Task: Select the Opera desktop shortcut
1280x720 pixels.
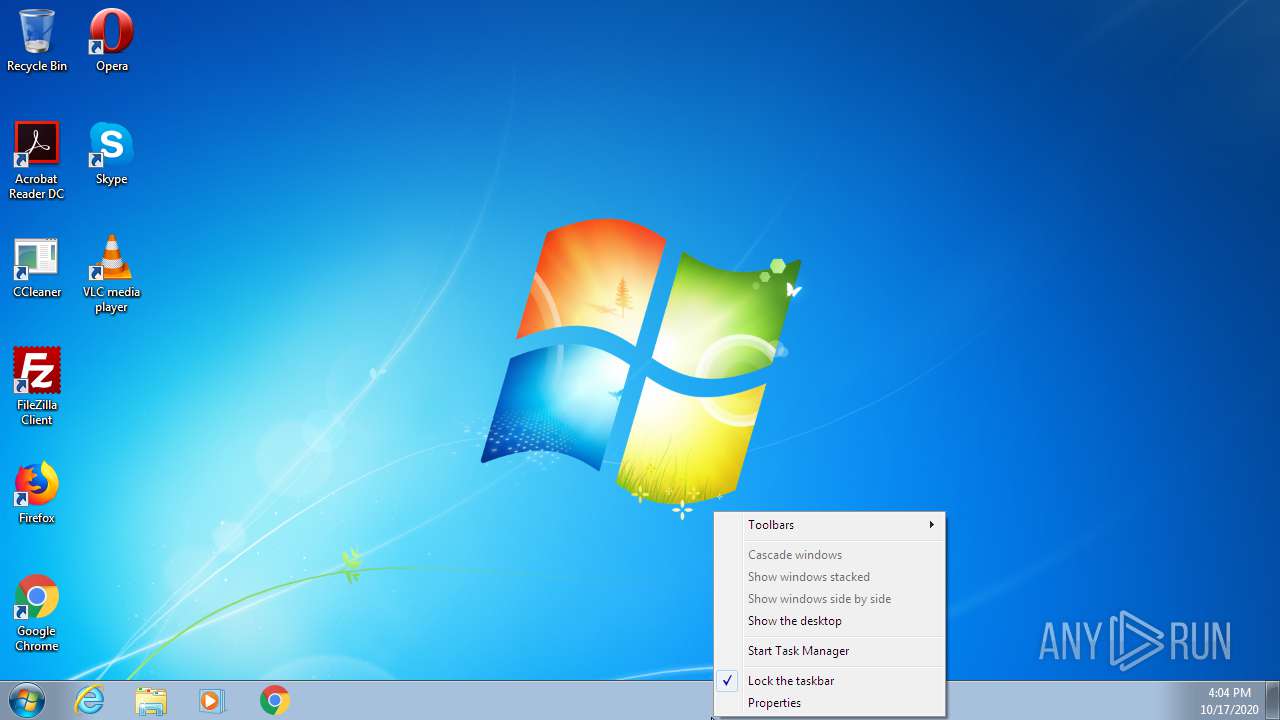Action: tap(111, 41)
